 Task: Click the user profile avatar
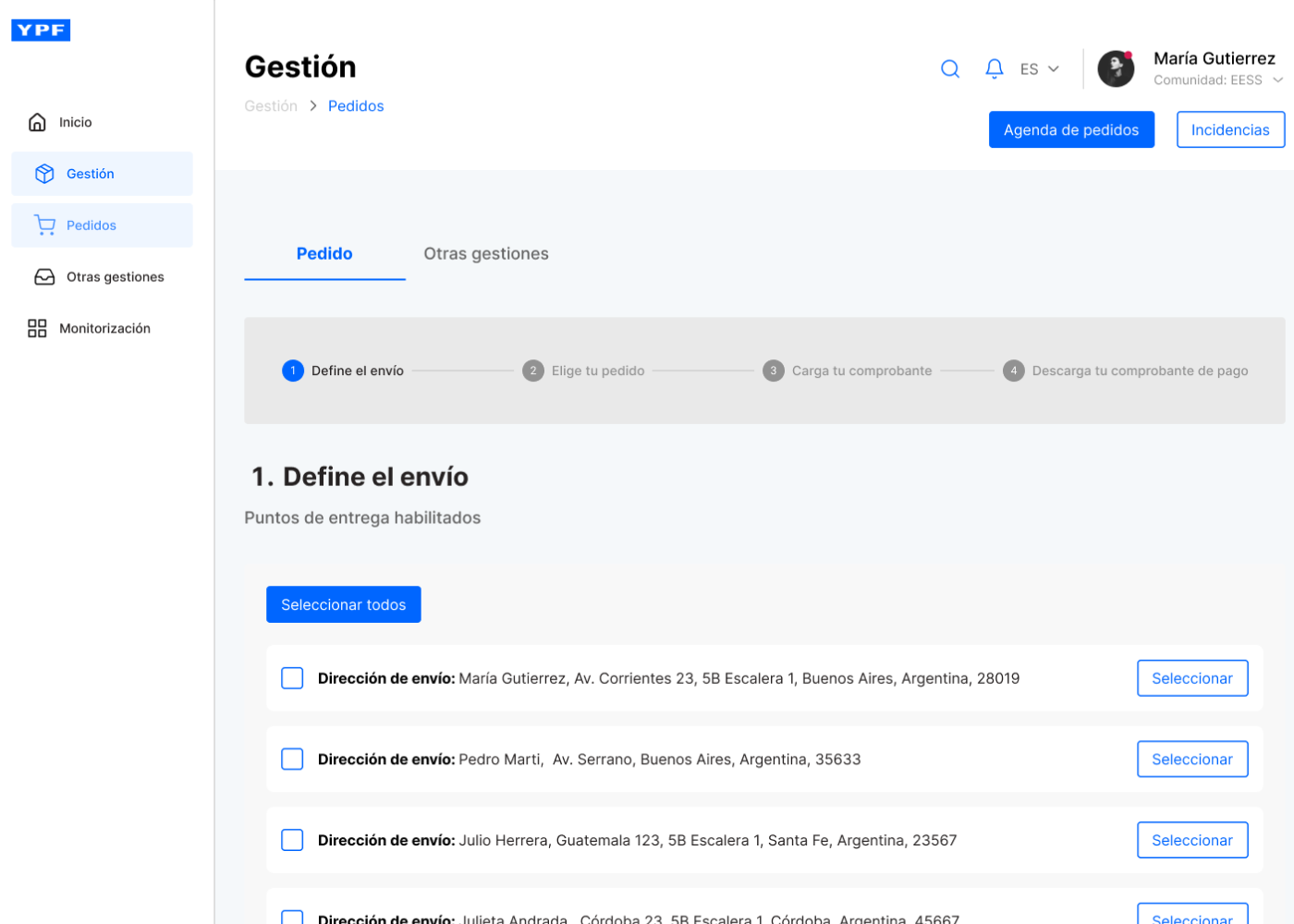(1116, 69)
